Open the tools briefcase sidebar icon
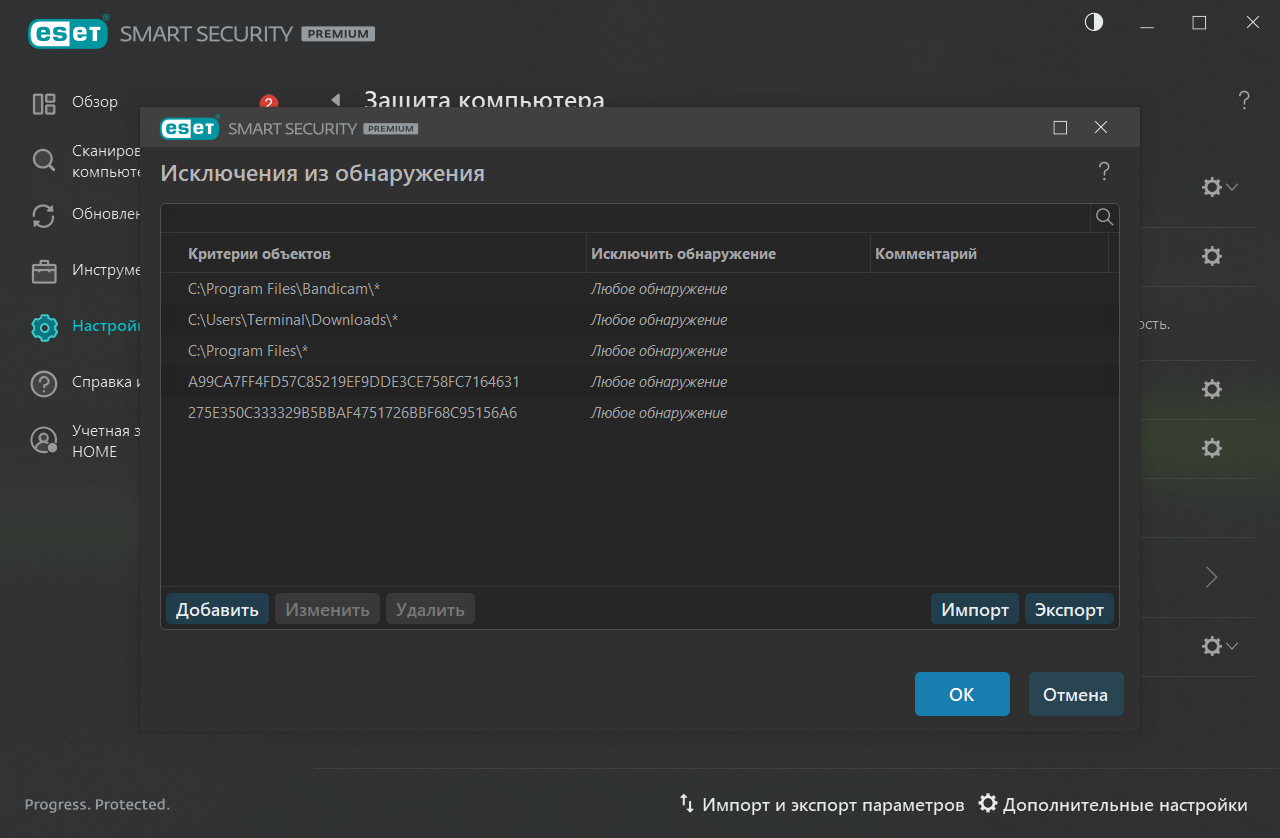The image size is (1280, 838). point(44,271)
